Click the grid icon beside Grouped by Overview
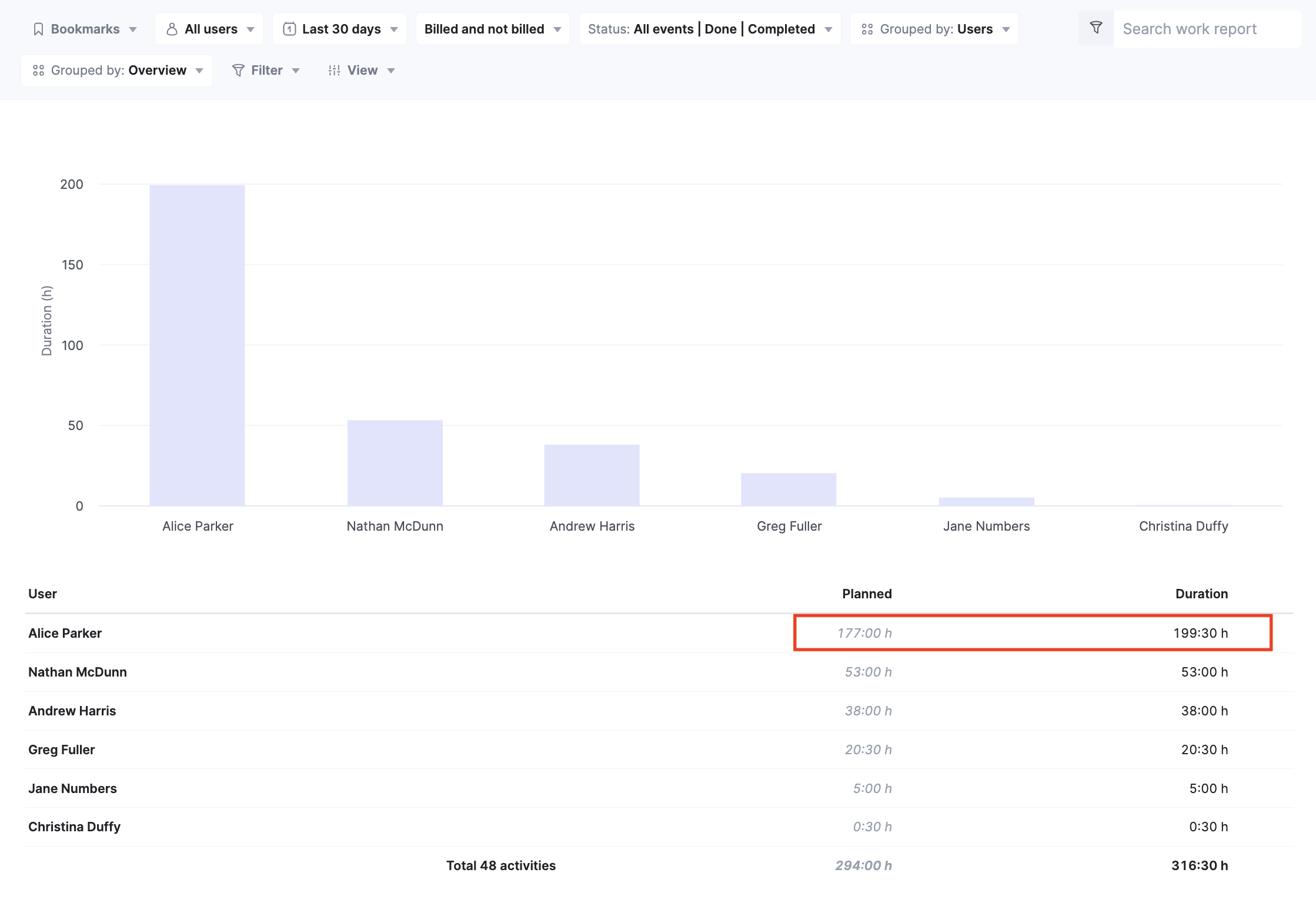This screenshot has height=906, width=1316. [x=39, y=70]
